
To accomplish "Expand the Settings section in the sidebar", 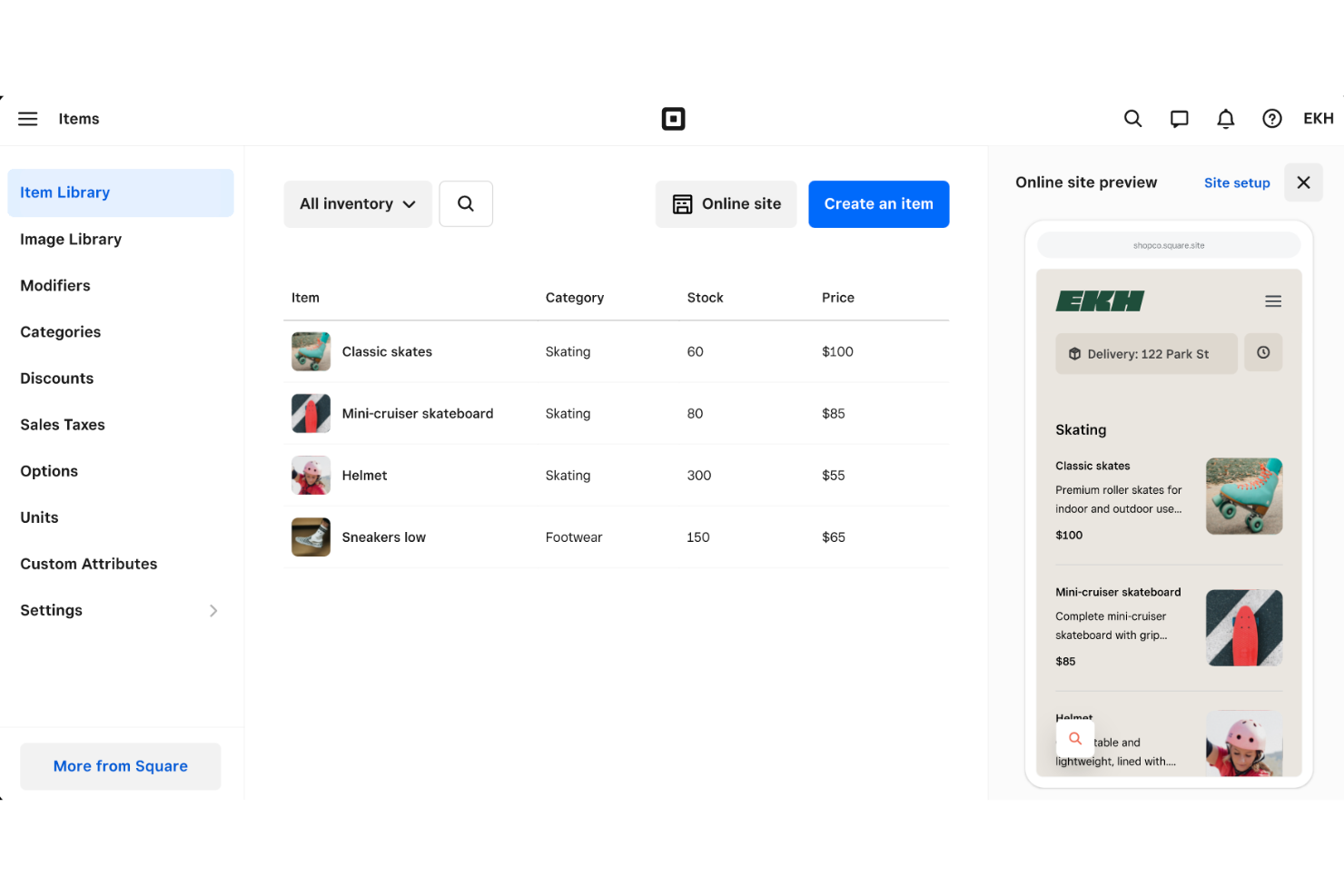I will tap(120, 610).
